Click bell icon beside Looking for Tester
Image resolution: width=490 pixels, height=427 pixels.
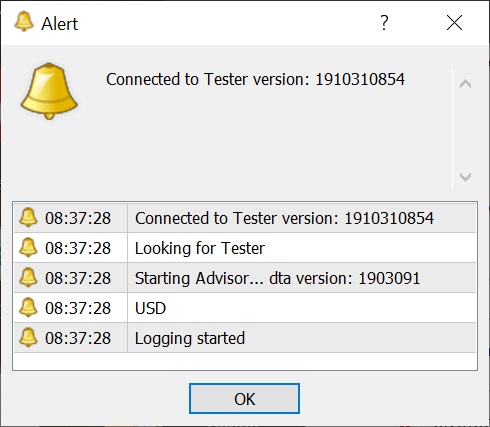(x=28, y=247)
